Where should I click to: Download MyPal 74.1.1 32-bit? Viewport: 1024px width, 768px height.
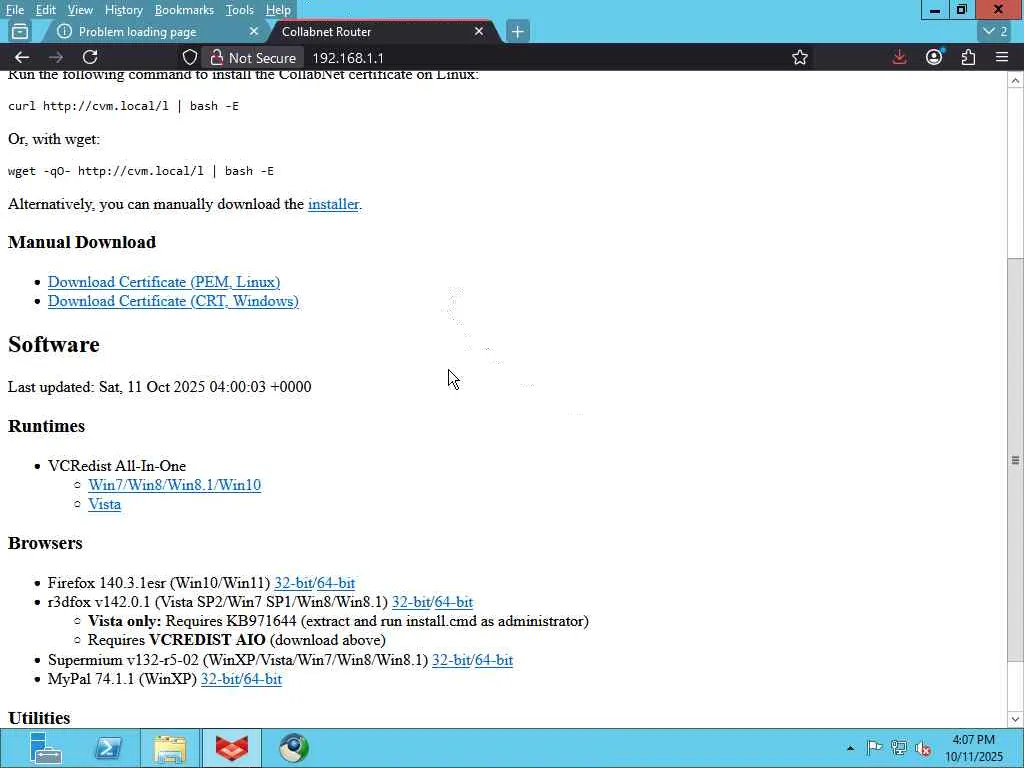[x=220, y=679]
